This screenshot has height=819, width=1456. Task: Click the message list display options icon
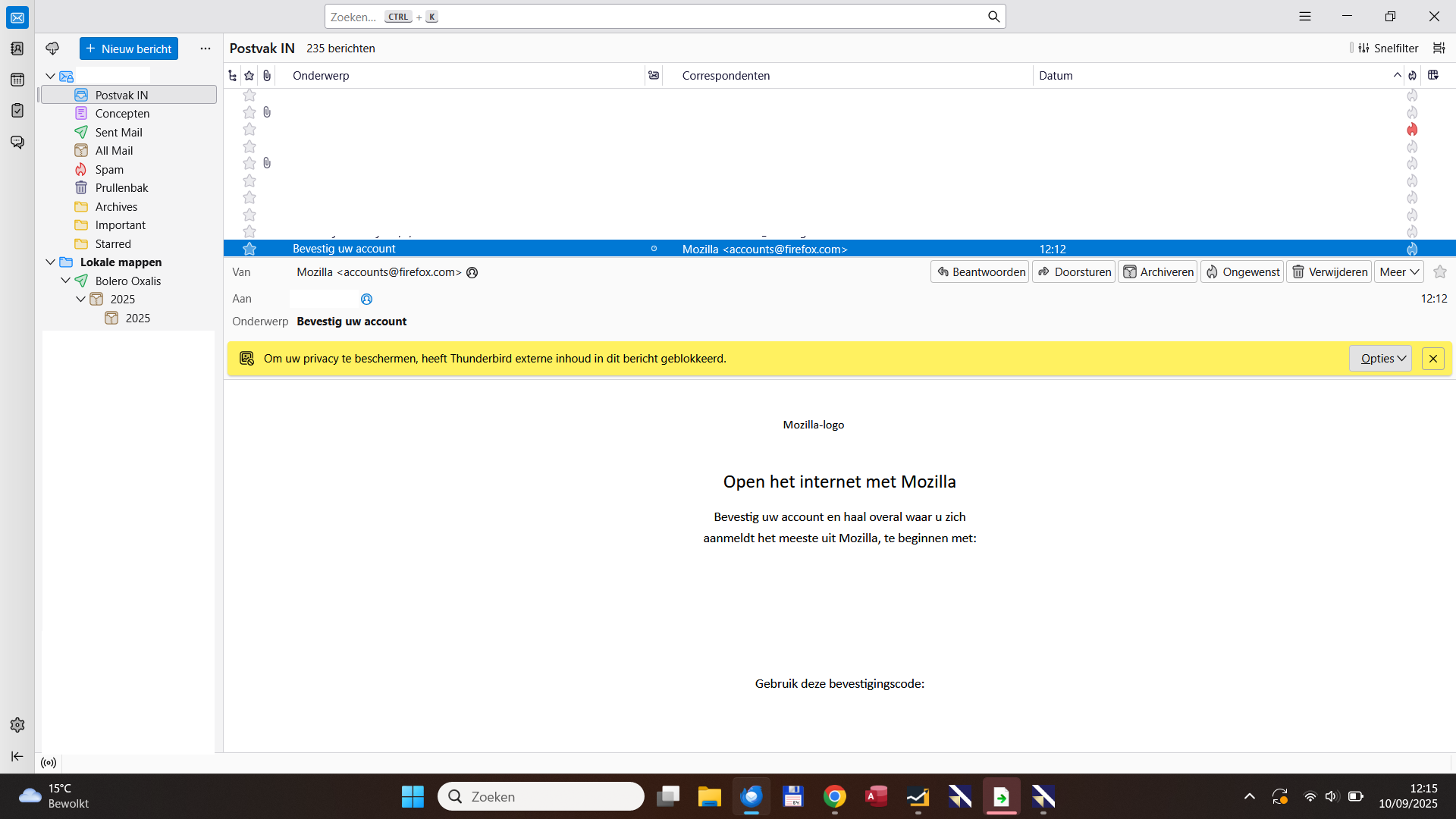[x=1439, y=49]
